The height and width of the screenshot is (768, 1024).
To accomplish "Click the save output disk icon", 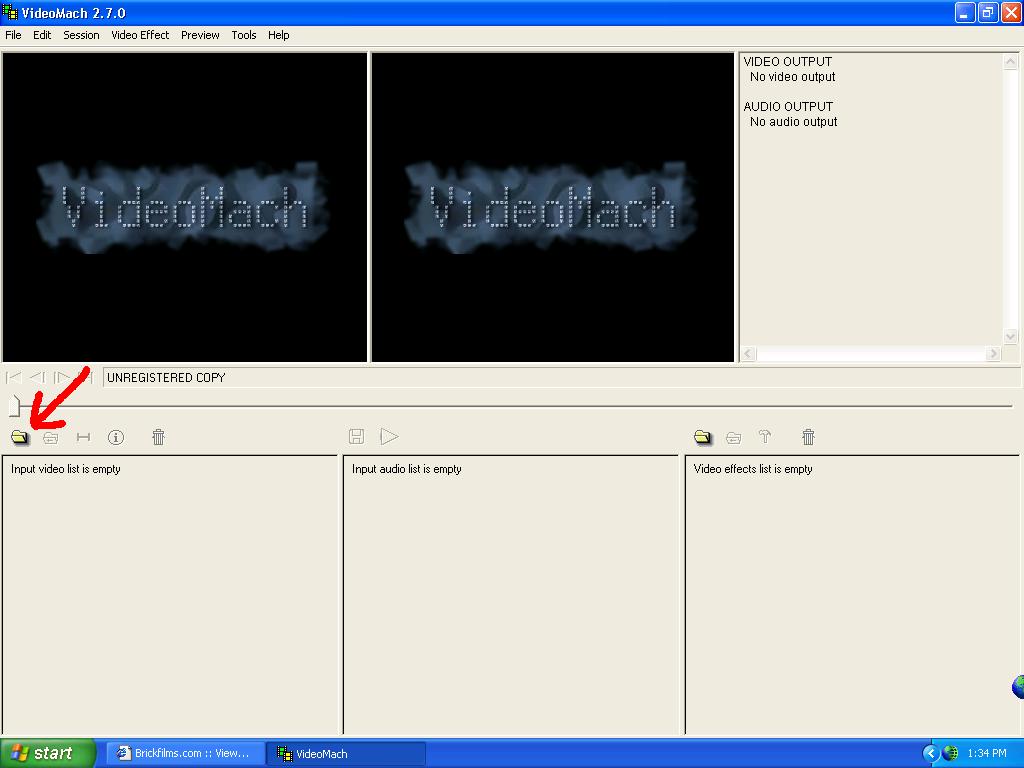I will (356, 436).
